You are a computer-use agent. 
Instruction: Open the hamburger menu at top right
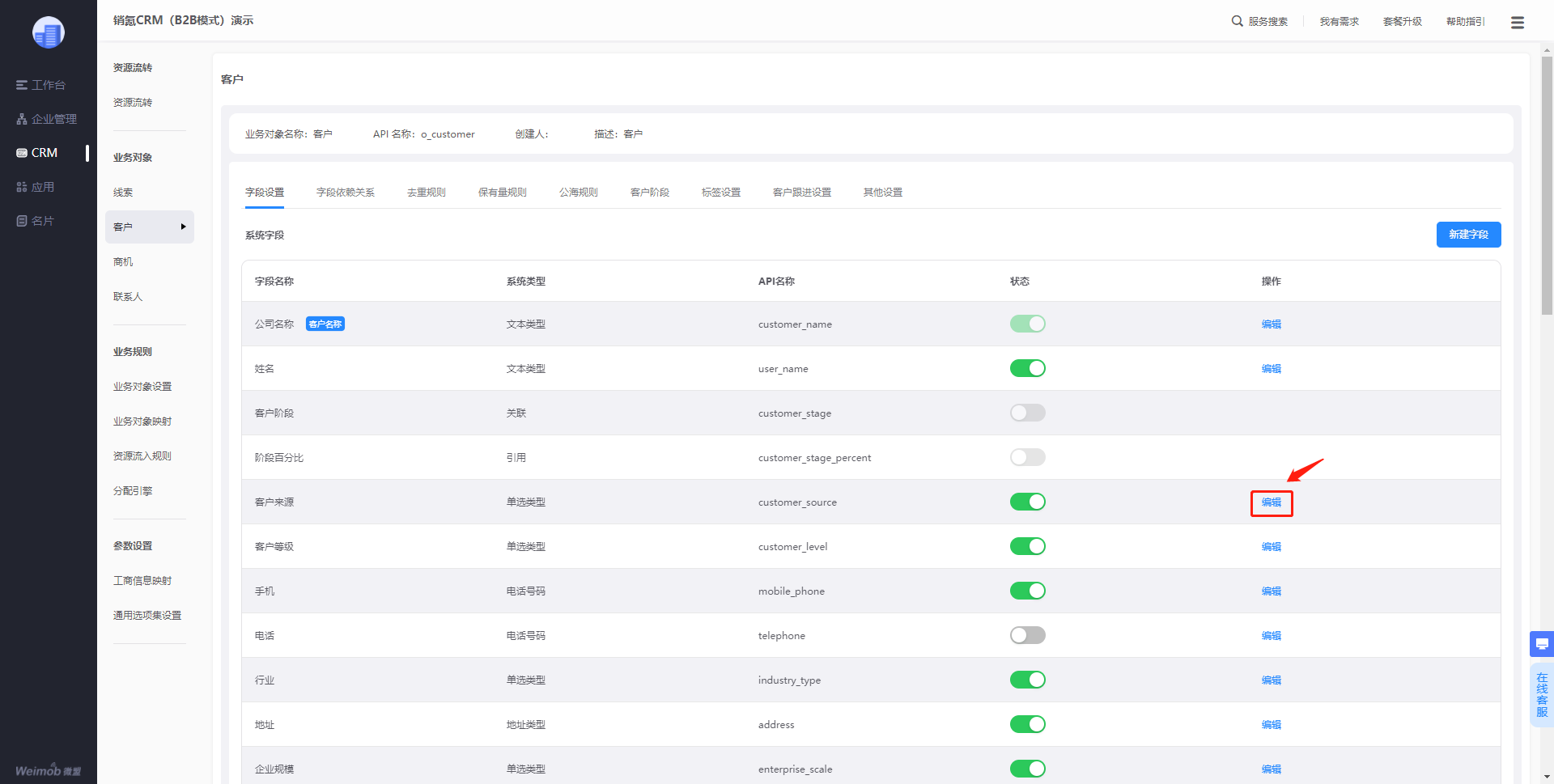click(x=1518, y=23)
